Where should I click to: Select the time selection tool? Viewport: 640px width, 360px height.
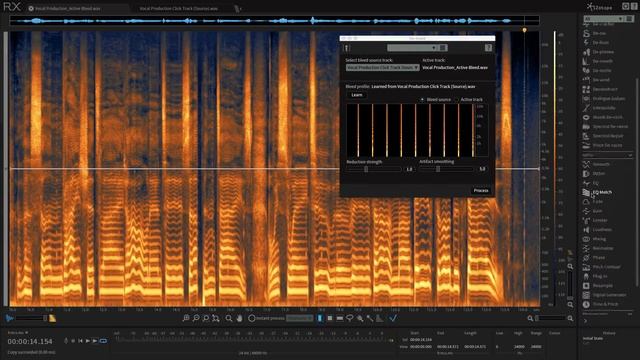tap(320, 318)
